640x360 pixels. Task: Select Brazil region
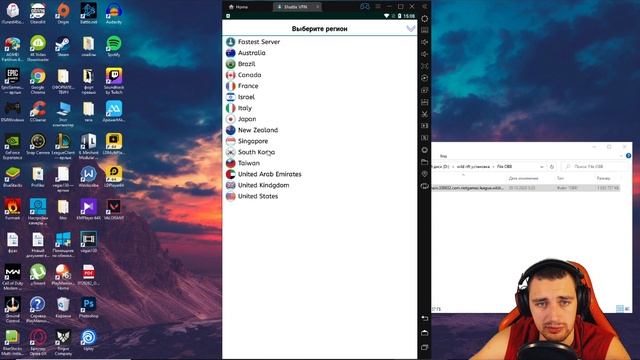point(320,64)
